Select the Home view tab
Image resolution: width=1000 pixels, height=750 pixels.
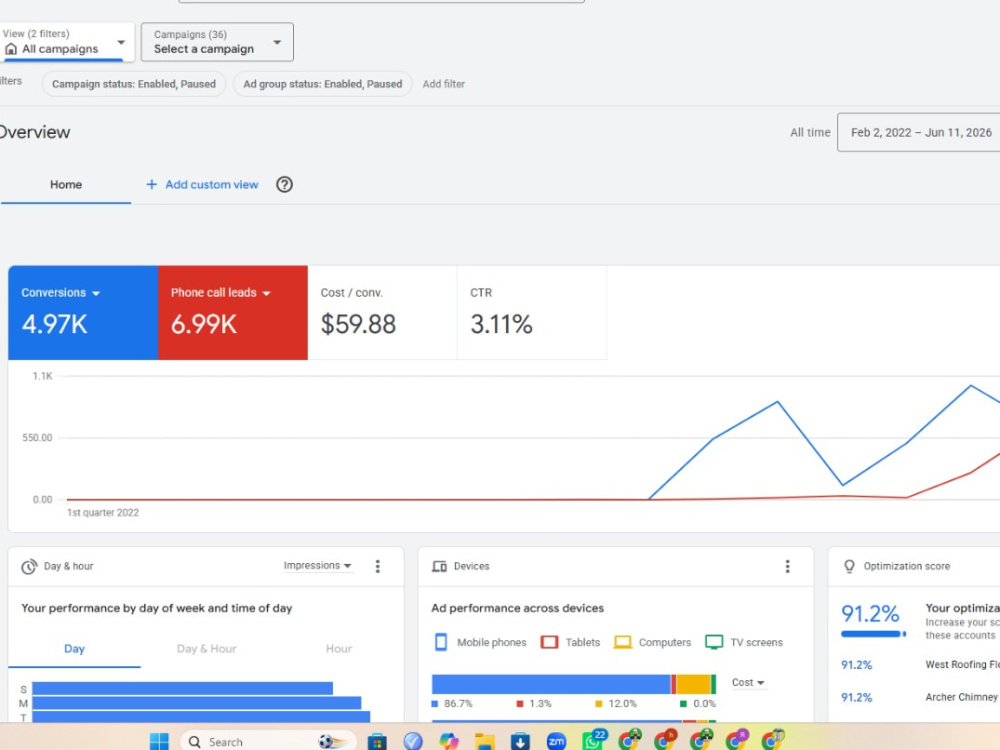pos(66,184)
